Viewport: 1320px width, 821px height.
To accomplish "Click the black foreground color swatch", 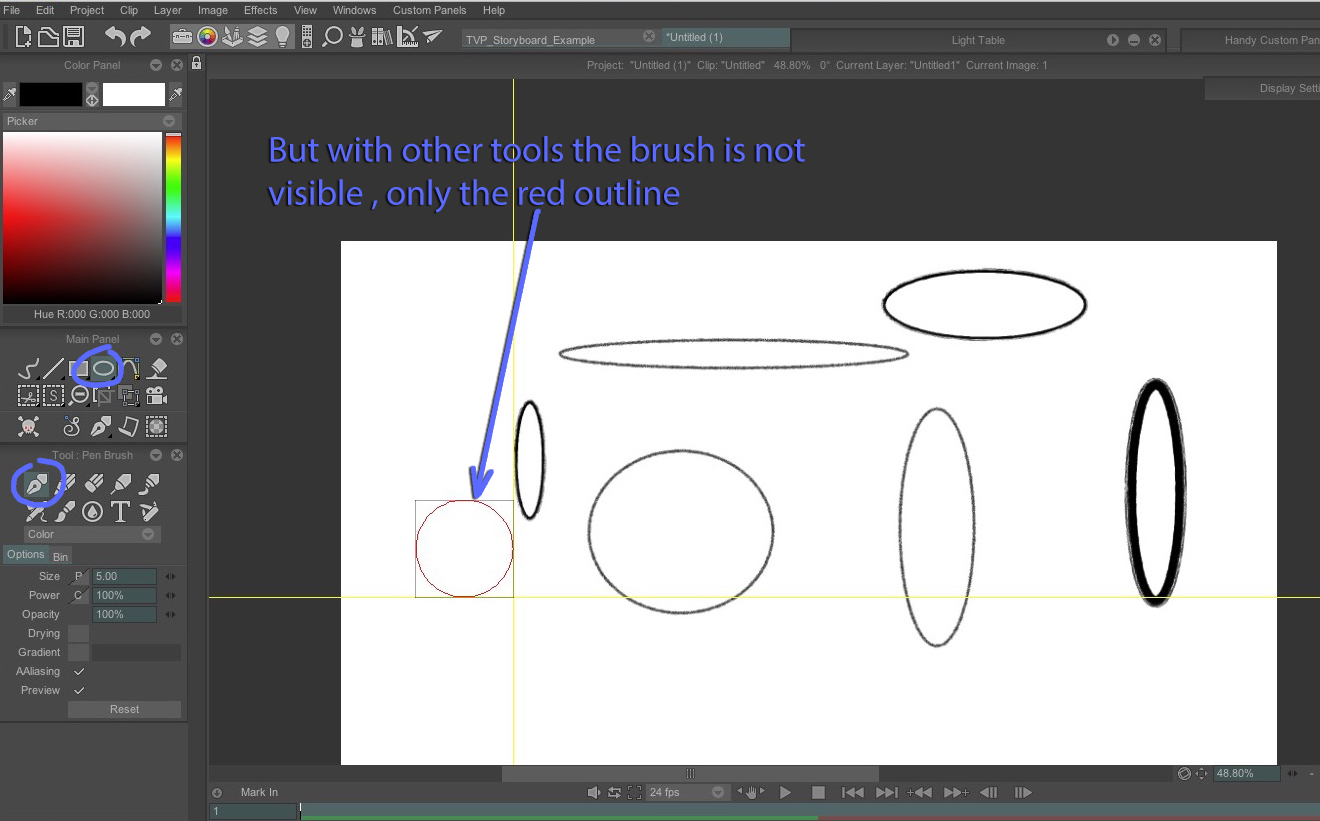I will tap(51, 95).
